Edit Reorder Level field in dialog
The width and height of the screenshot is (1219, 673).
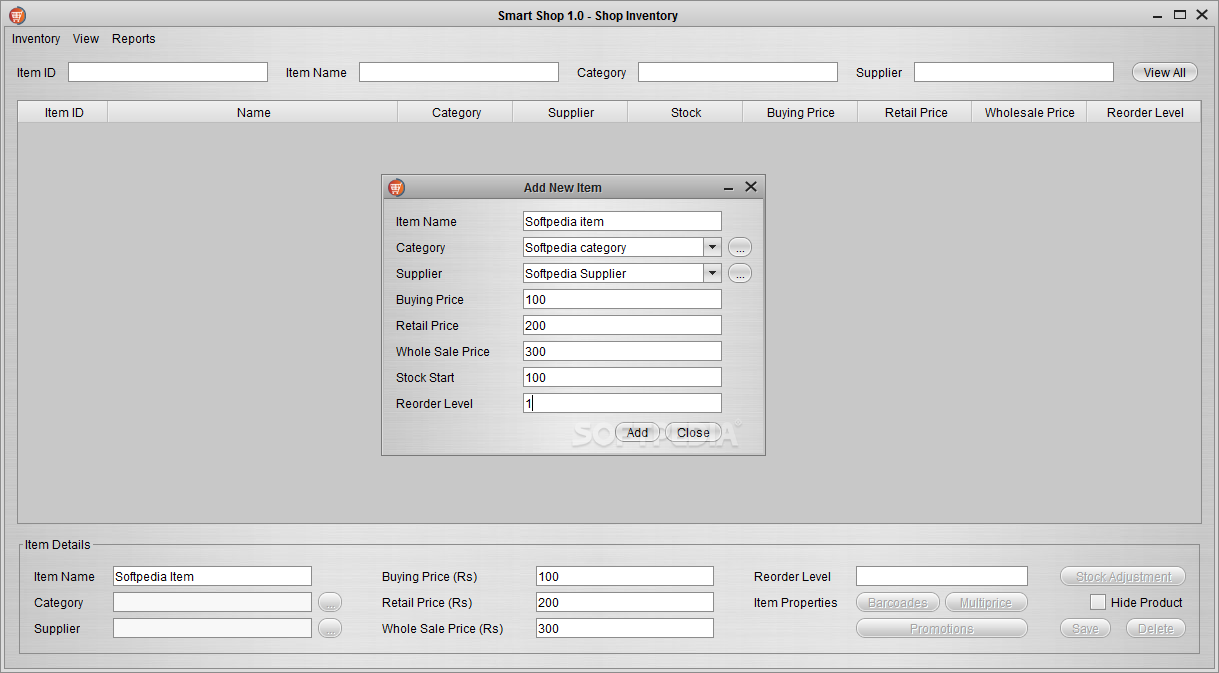pos(622,403)
